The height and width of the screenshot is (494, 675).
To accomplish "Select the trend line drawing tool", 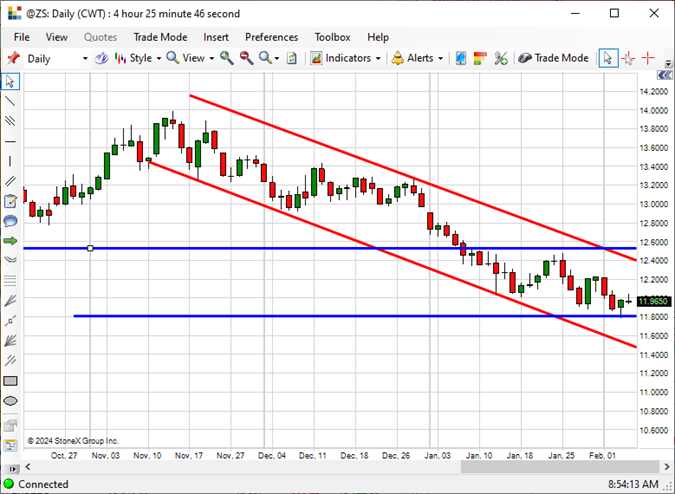I will coord(10,101).
